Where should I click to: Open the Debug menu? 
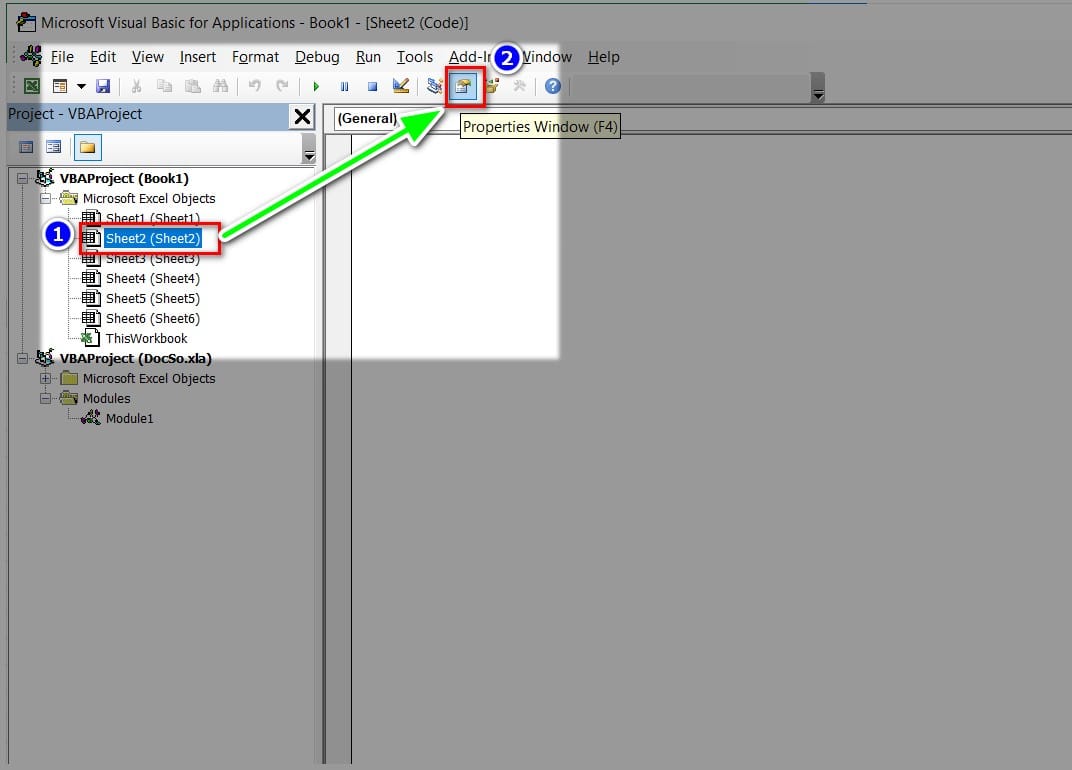[x=317, y=57]
